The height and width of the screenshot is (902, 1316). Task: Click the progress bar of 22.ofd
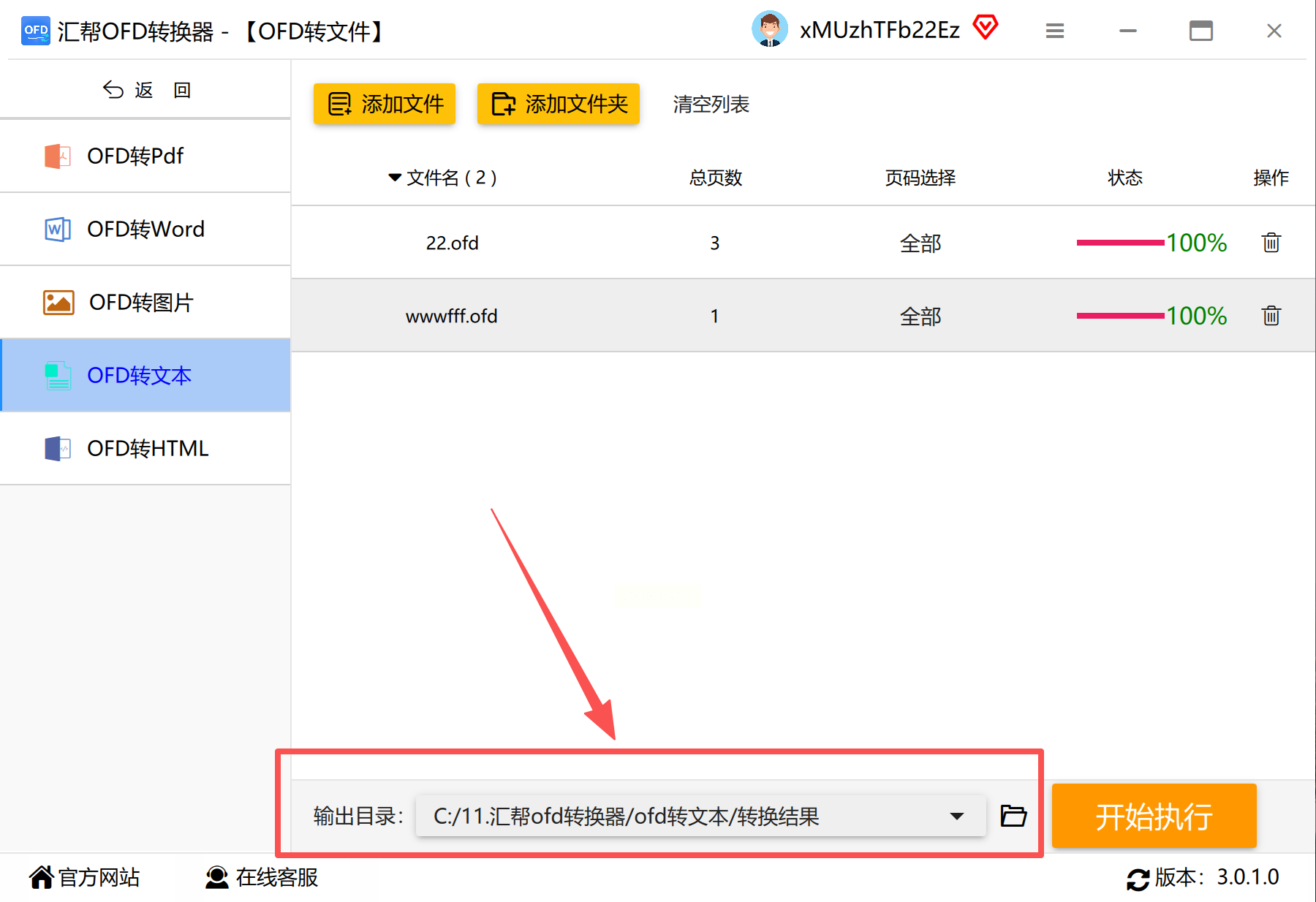click(x=1120, y=243)
